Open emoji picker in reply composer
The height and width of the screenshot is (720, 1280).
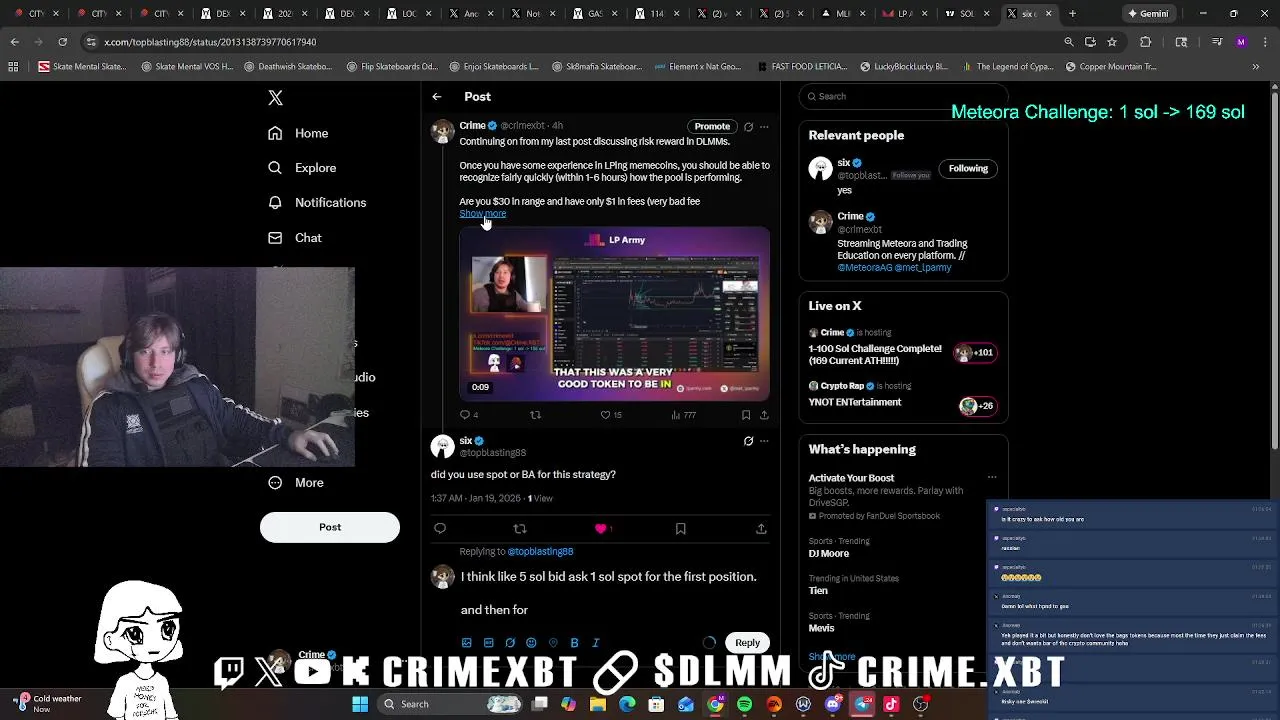tap(531, 643)
